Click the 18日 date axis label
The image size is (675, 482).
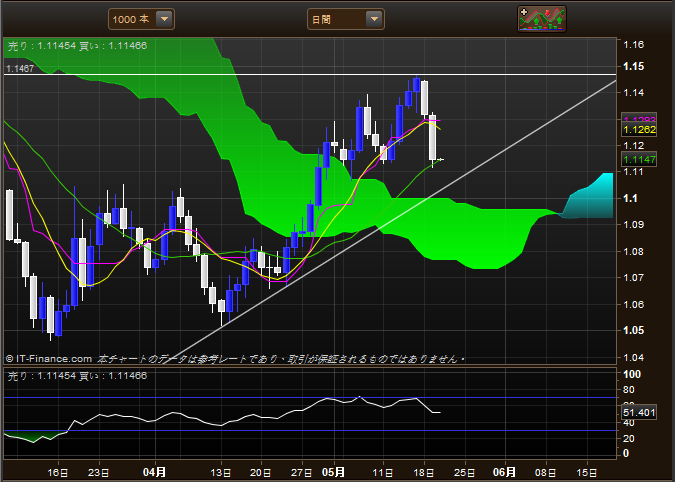click(424, 473)
